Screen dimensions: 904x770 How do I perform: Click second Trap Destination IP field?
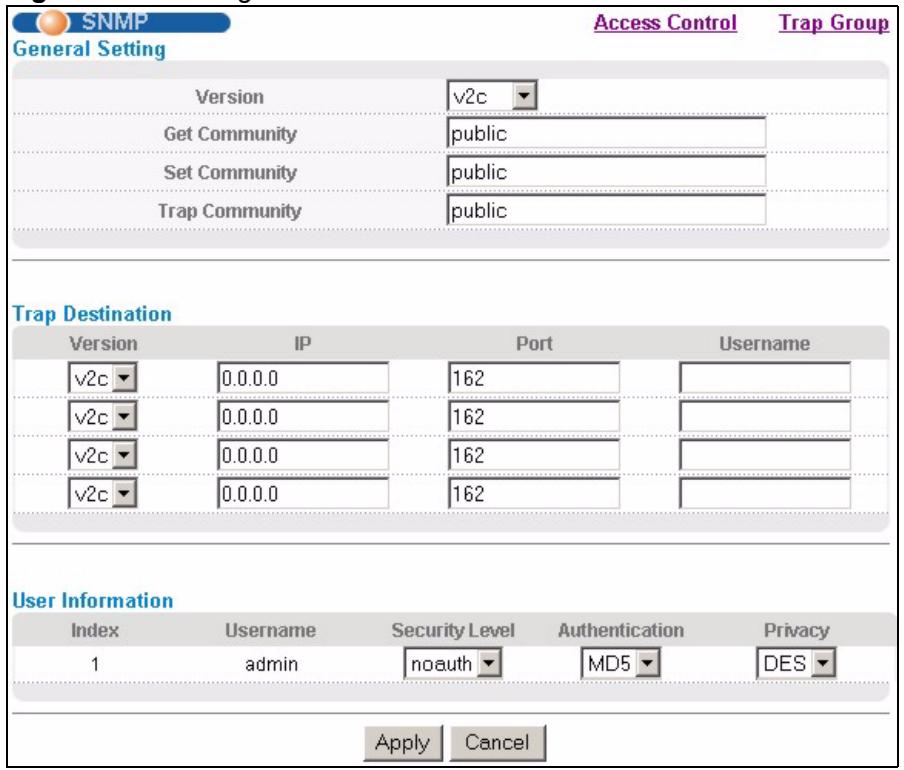coord(303,417)
